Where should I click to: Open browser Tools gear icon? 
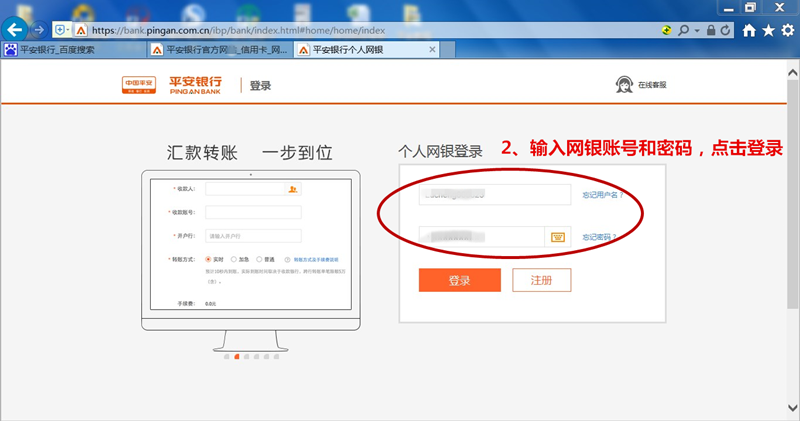(x=788, y=31)
